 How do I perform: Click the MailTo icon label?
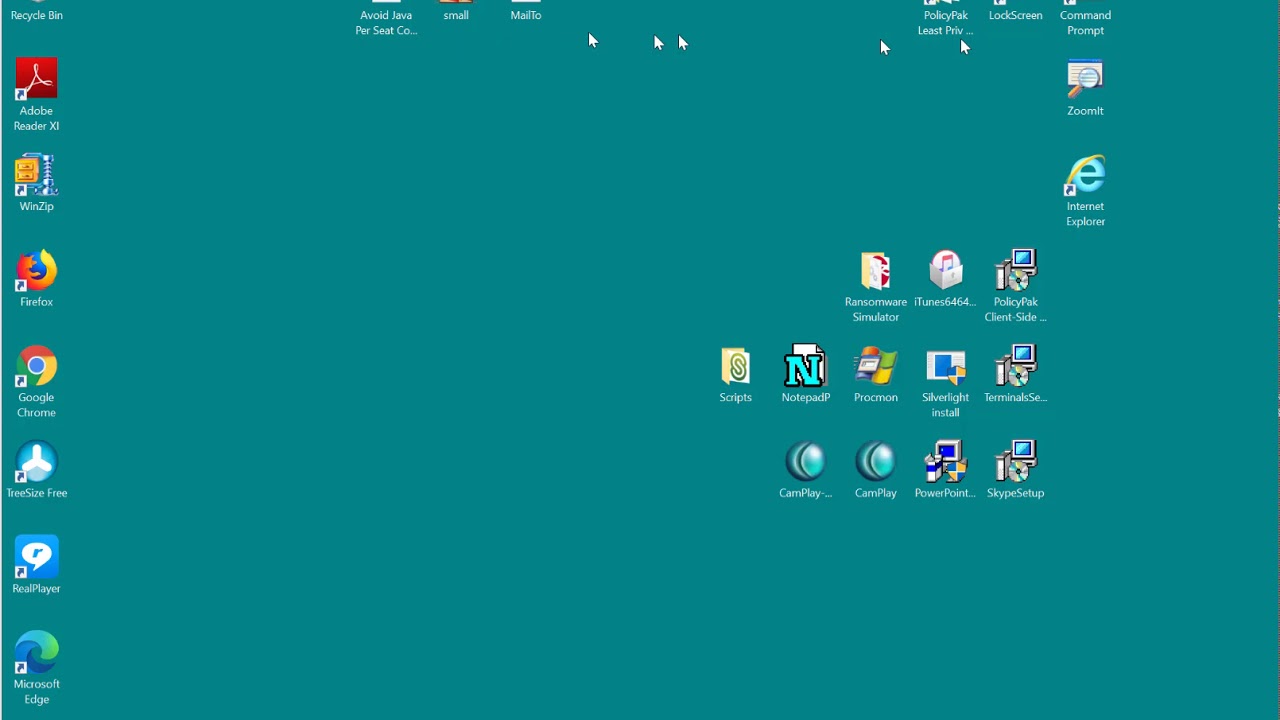click(526, 15)
